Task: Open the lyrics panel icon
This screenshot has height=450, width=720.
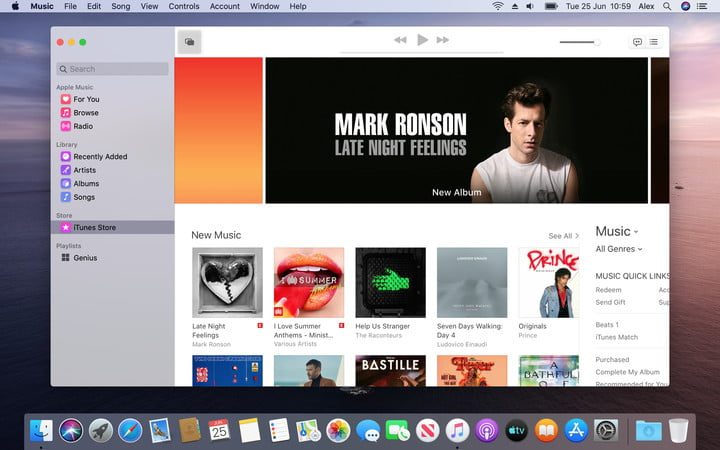Action: [x=637, y=42]
